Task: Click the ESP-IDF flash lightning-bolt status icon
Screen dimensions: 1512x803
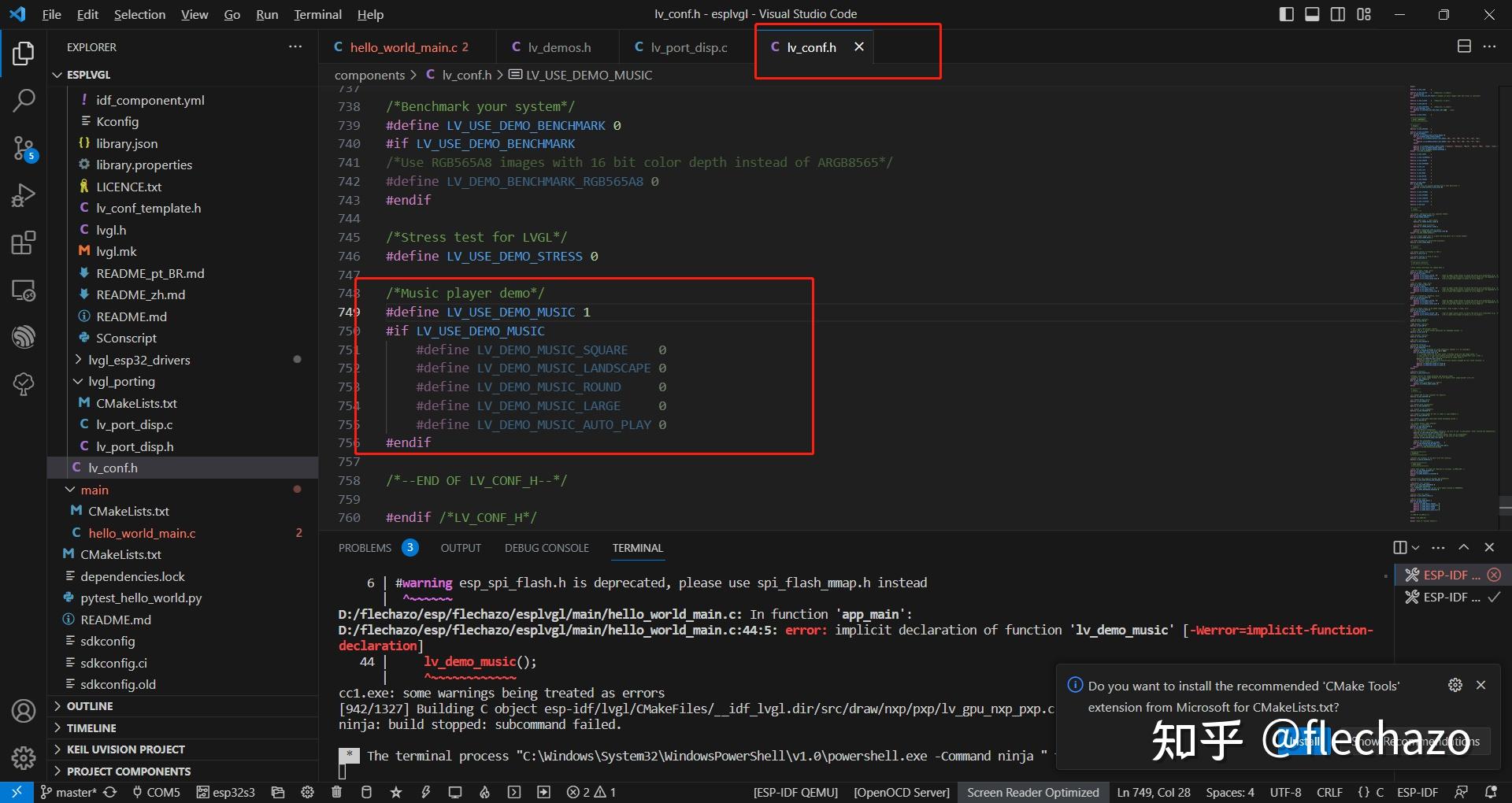Action: coord(426,792)
